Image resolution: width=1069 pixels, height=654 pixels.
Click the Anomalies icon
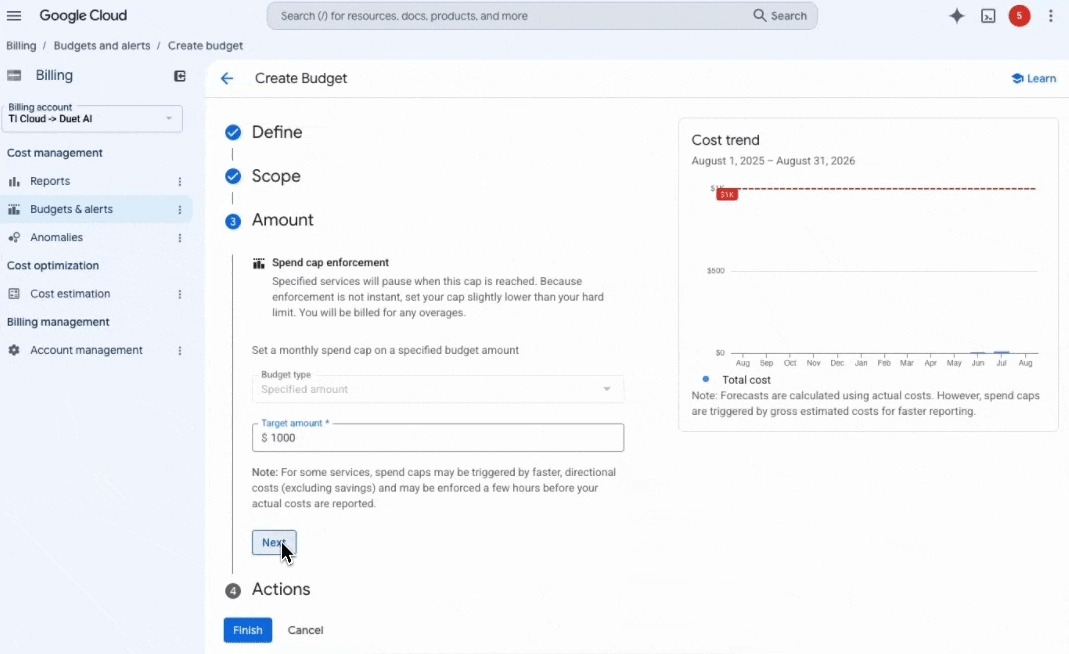pyautogui.click(x=14, y=237)
